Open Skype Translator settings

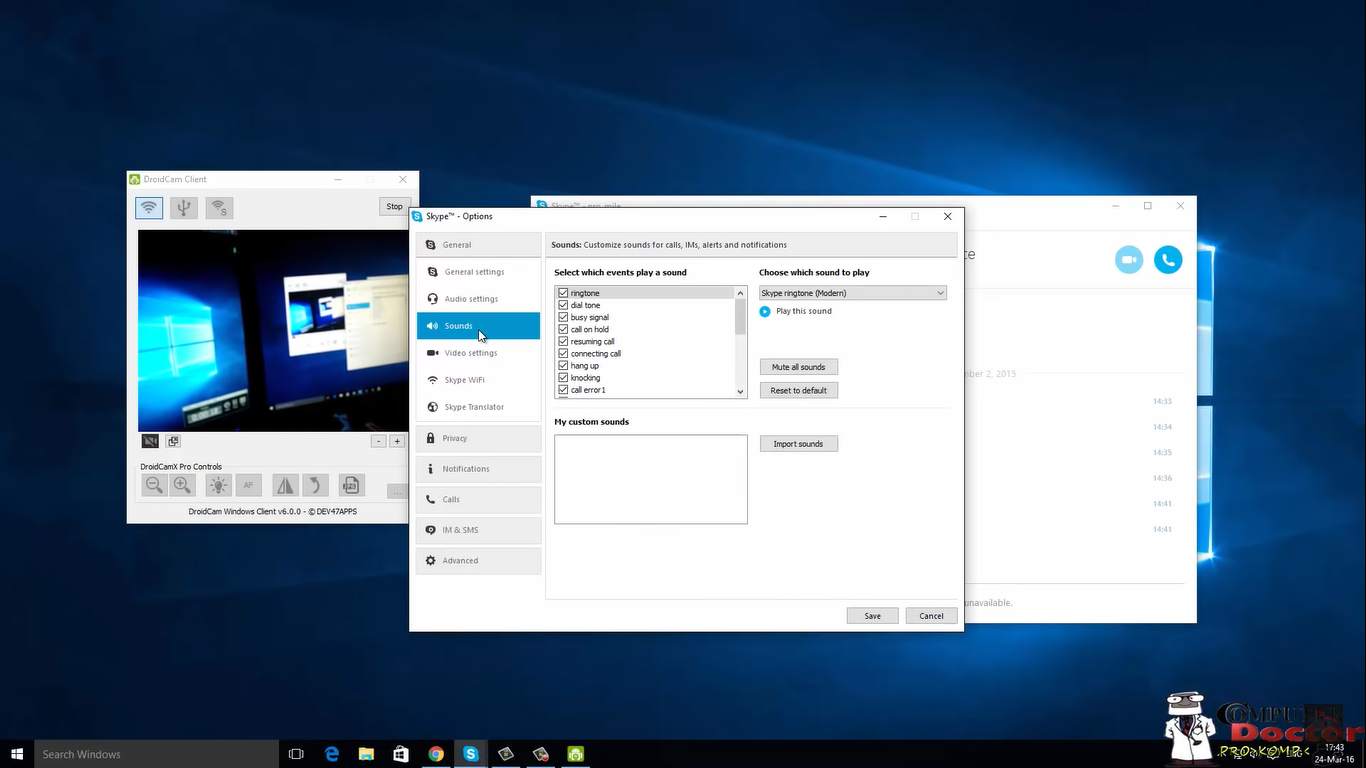[x=478, y=407]
